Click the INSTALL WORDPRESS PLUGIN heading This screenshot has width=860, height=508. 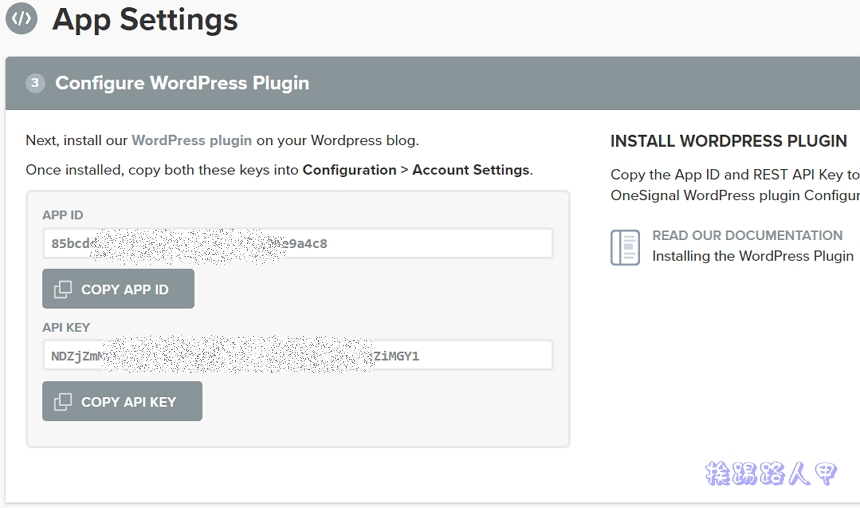click(728, 141)
